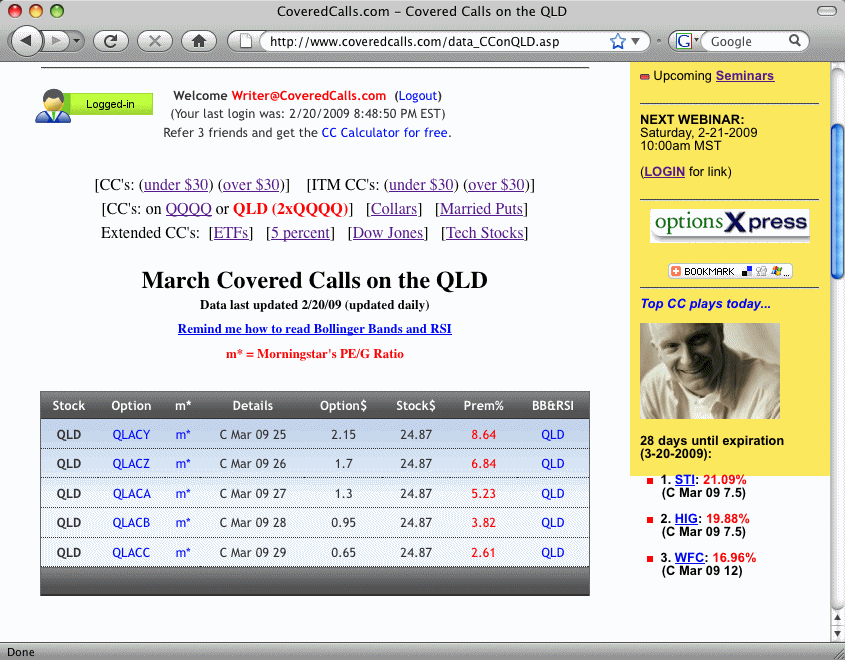Screen dimensions: 845x660
Task: Reload the page with the refresh button
Action: 110,41
